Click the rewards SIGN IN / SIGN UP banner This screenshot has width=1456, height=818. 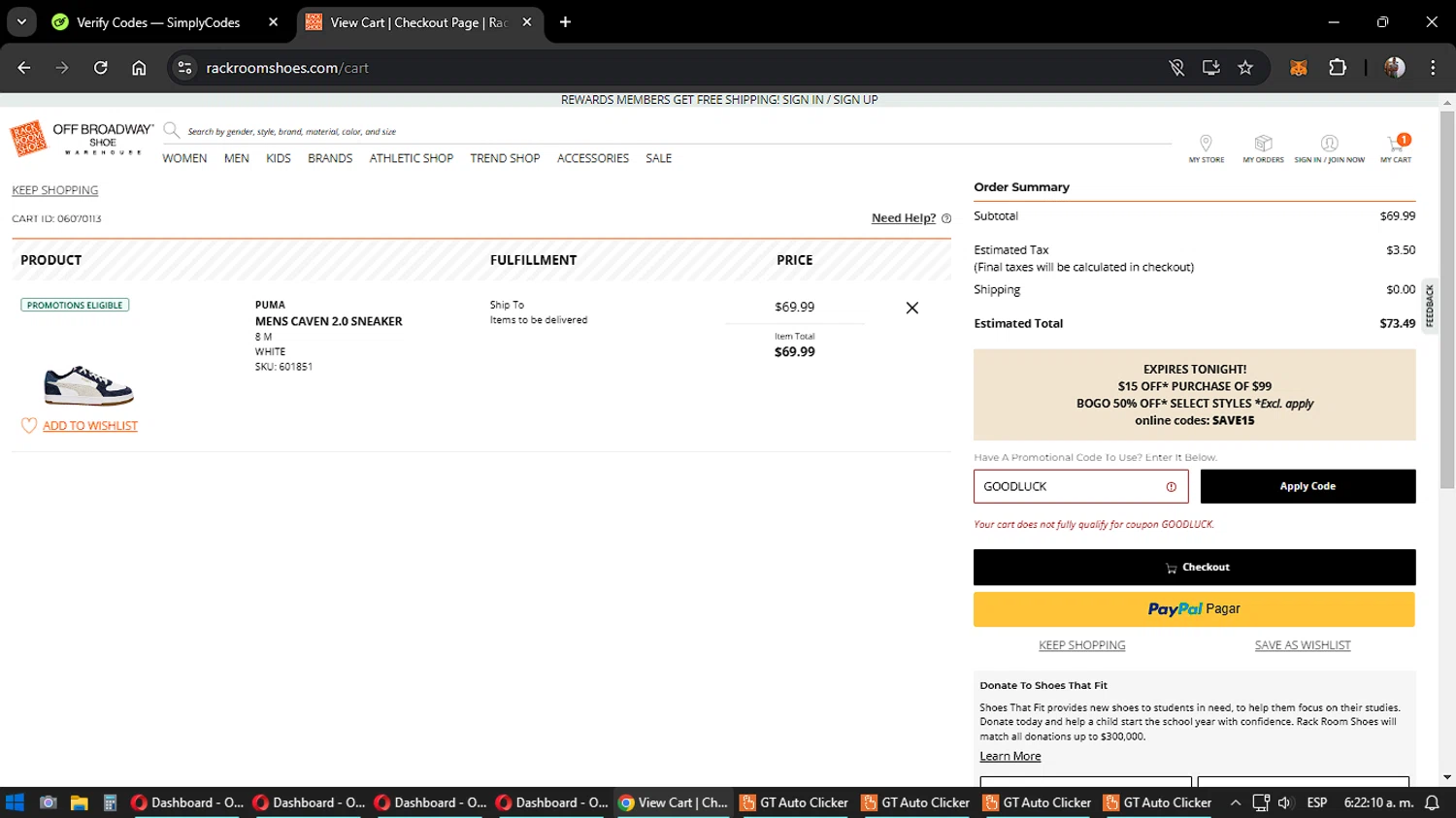719,100
